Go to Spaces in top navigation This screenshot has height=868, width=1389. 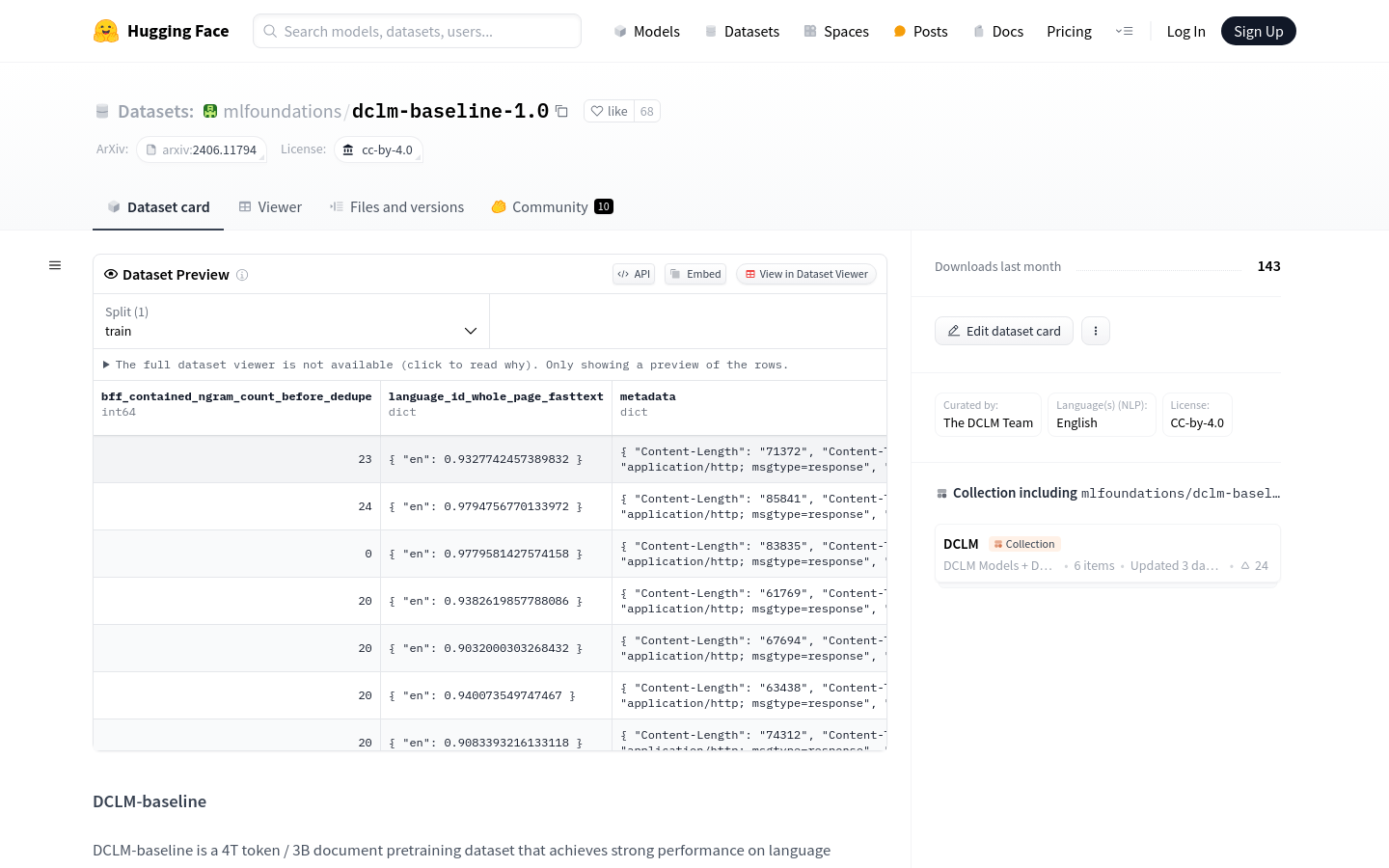click(836, 31)
